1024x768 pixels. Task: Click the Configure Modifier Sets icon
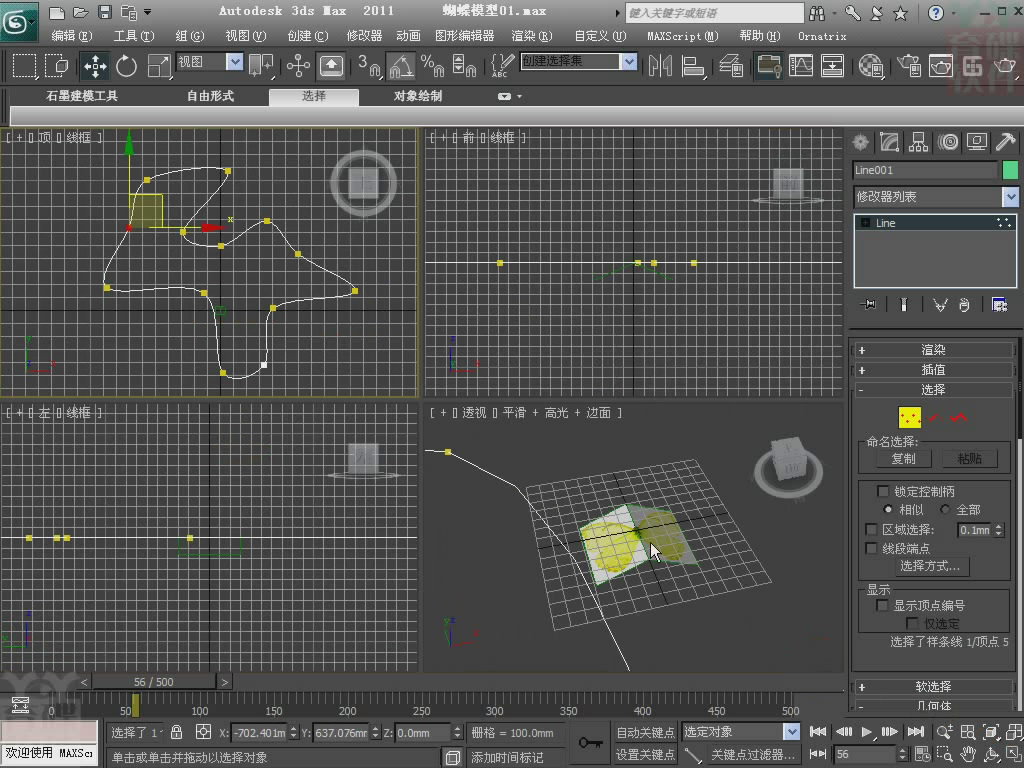(x=999, y=304)
